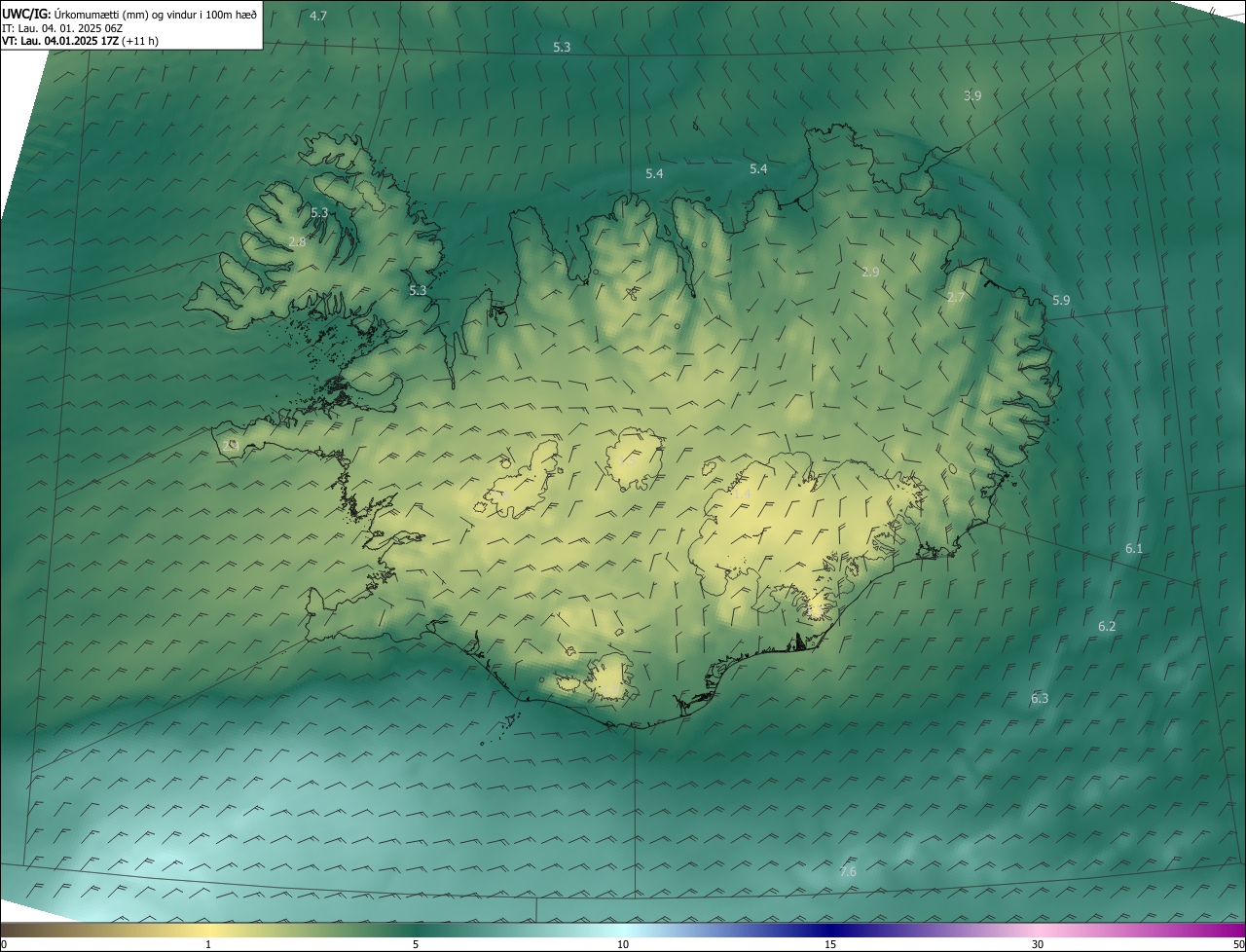The width and height of the screenshot is (1246, 952).
Task: Click the 1.4 value label
Action: [742, 495]
